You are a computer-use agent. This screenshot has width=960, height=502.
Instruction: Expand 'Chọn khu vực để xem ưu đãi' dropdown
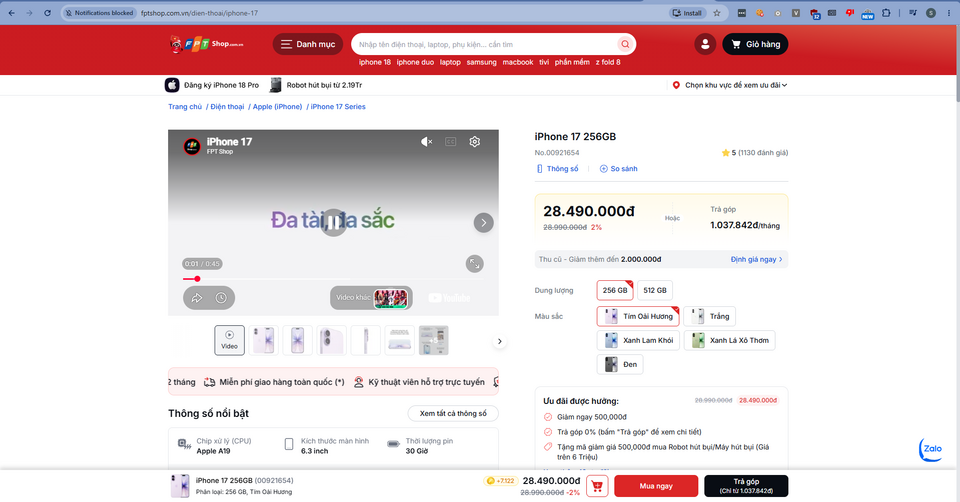730,85
